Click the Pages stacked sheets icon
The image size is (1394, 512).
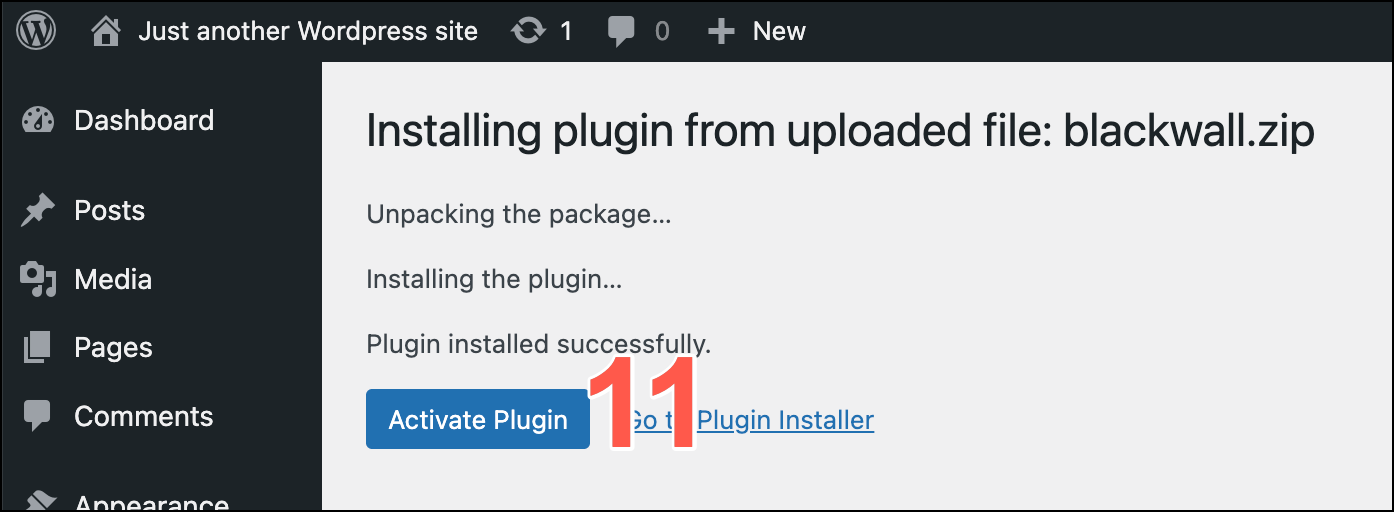pyautogui.click(x=37, y=348)
